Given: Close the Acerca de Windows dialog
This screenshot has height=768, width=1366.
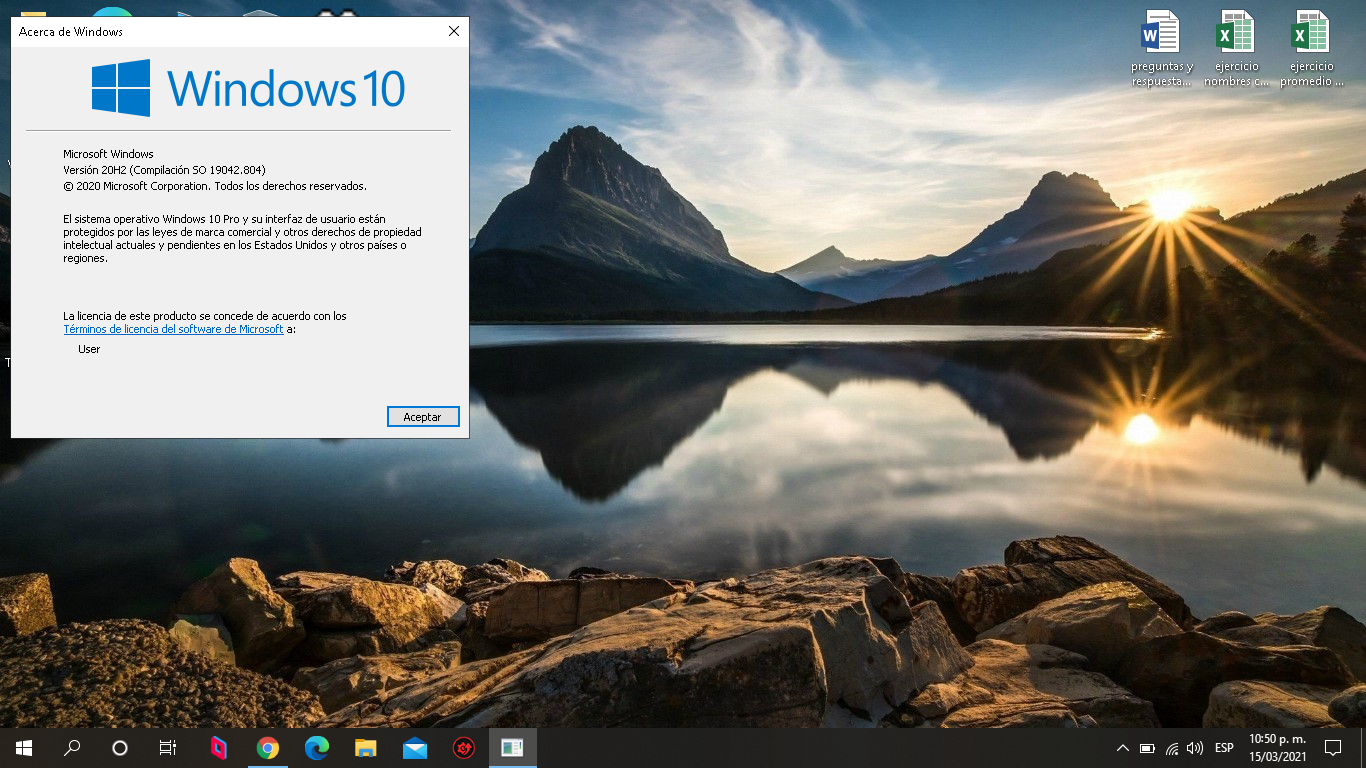Looking at the screenshot, I should click(454, 32).
